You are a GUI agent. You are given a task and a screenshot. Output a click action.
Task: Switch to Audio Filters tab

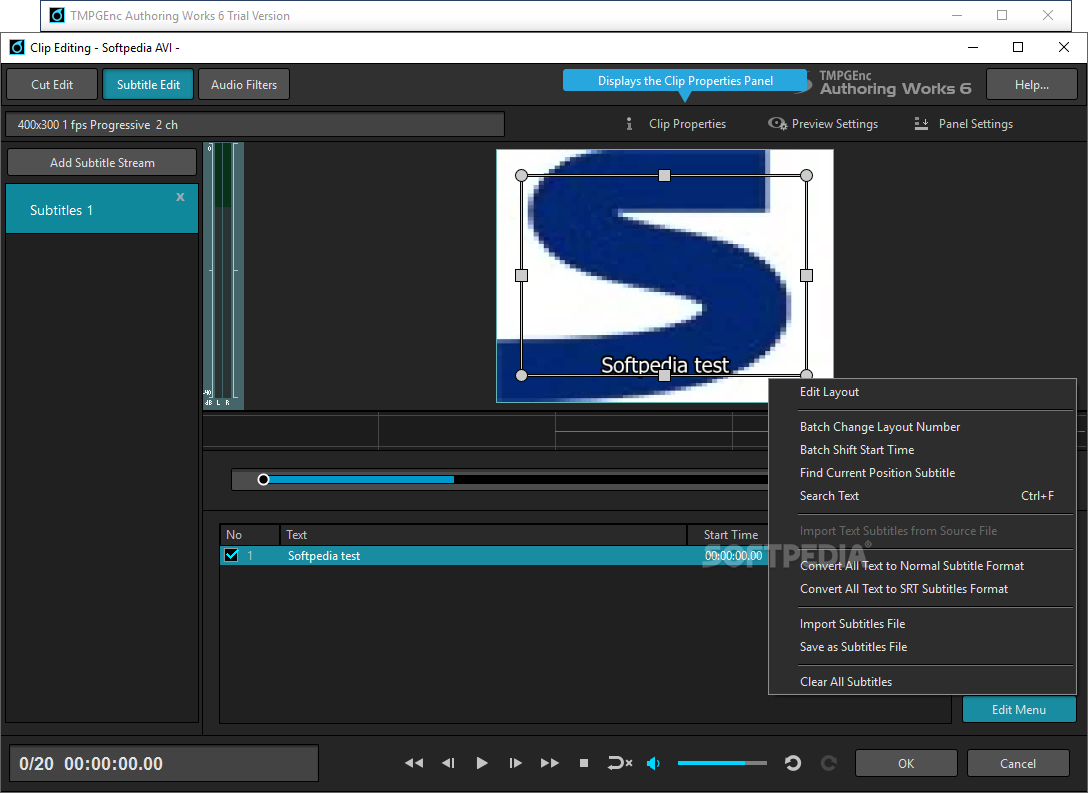tap(244, 84)
